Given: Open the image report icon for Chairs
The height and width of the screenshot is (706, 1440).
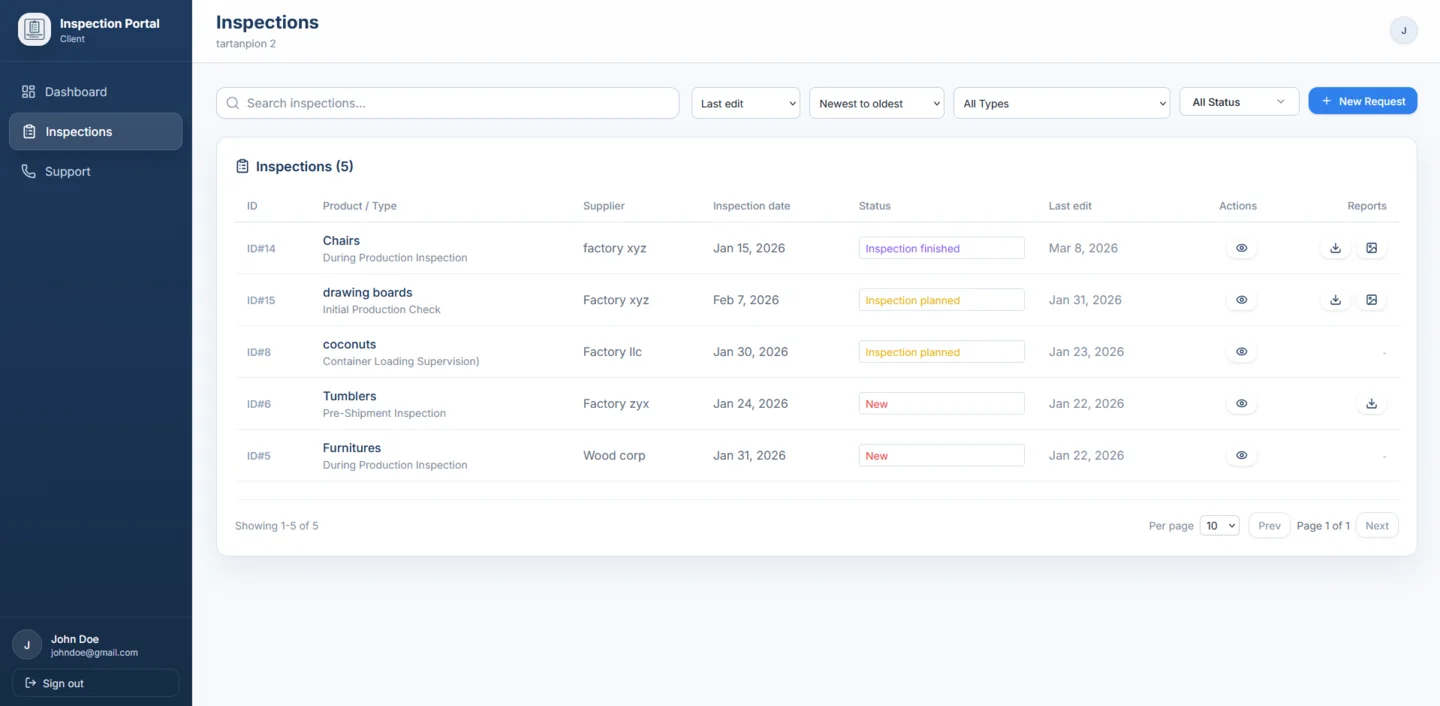Looking at the screenshot, I should [1371, 248].
